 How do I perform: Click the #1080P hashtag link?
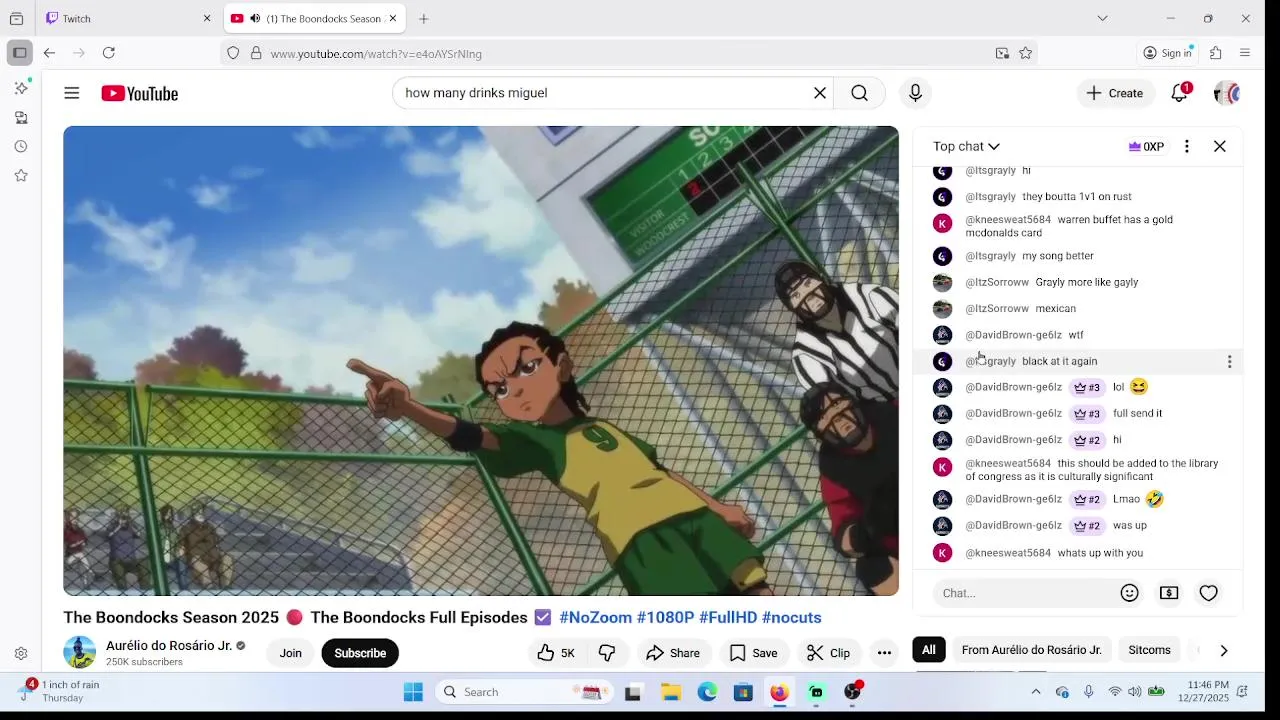(x=665, y=617)
